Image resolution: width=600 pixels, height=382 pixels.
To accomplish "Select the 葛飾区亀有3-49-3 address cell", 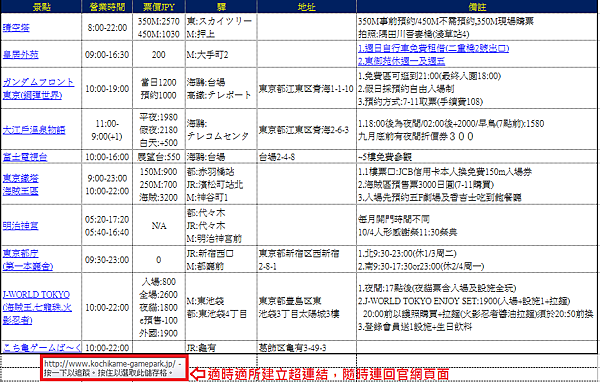I will click(x=307, y=348).
